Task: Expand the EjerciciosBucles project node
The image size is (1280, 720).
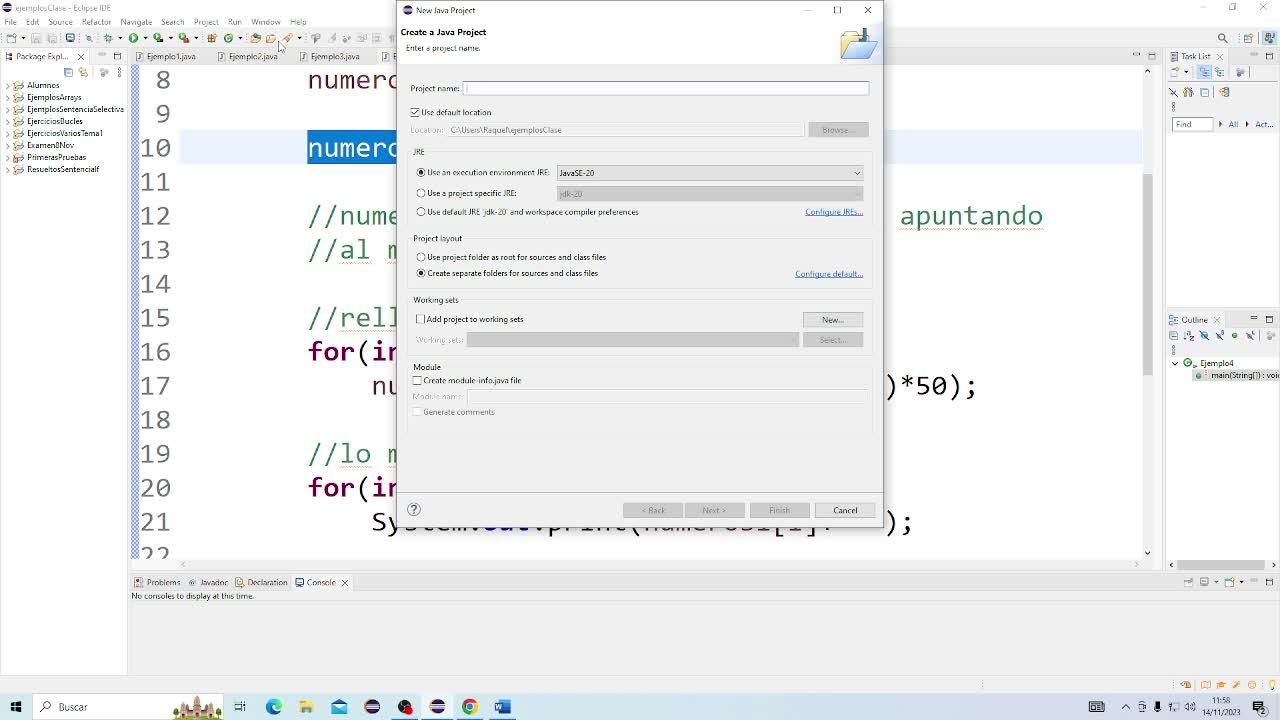Action: pyautogui.click(x=8, y=122)
